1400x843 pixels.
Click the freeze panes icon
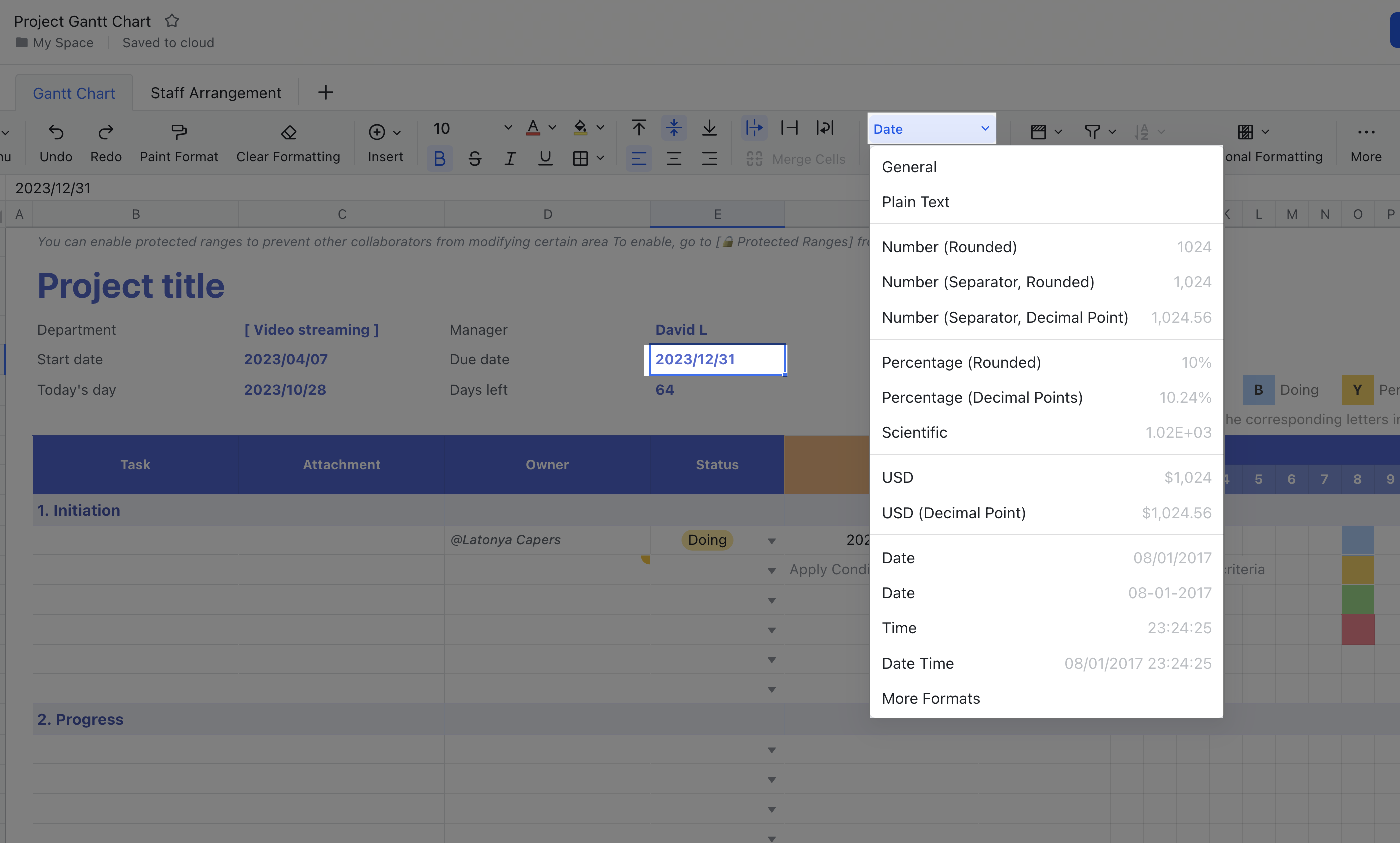1038,132
